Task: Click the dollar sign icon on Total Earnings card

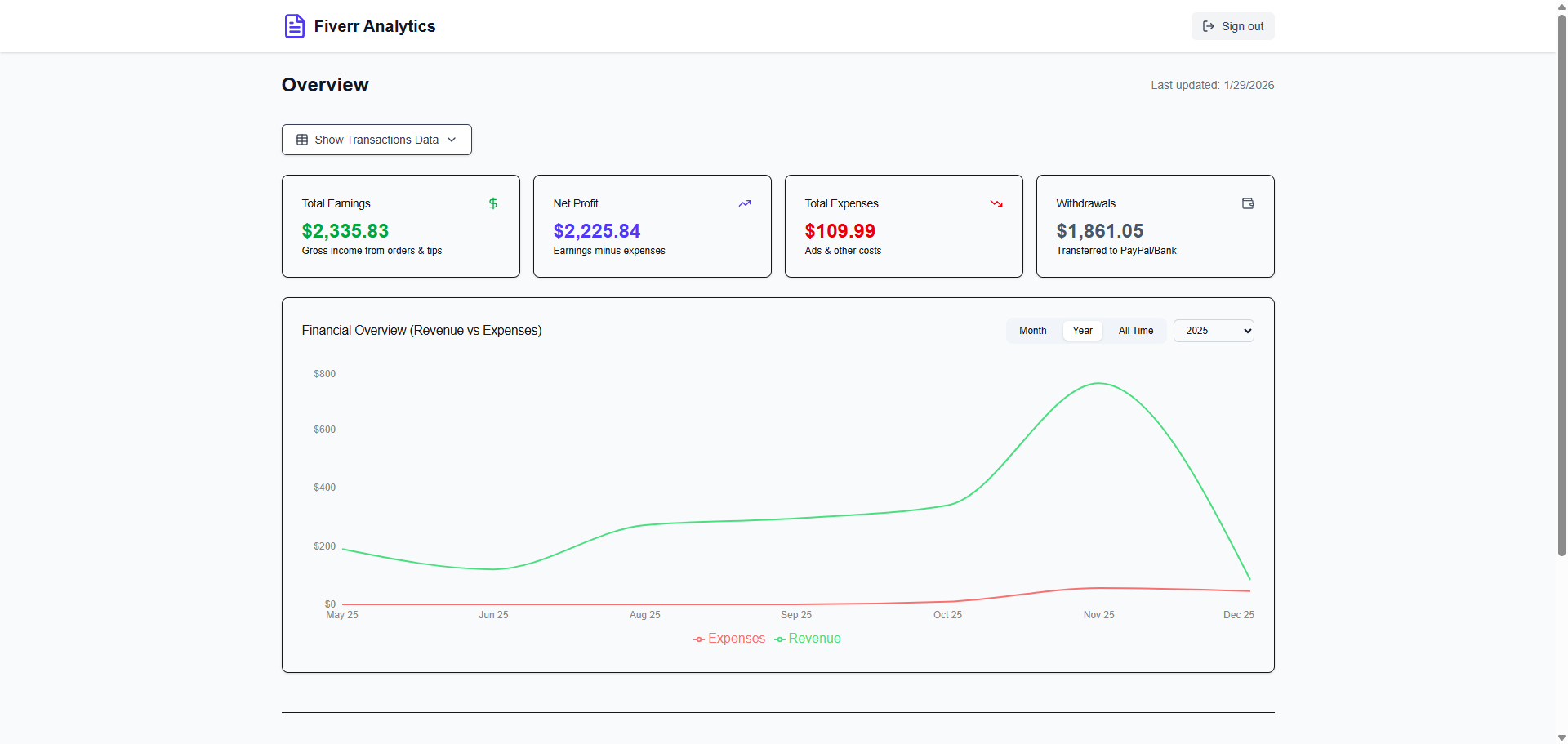Action: tap(492, 203)
